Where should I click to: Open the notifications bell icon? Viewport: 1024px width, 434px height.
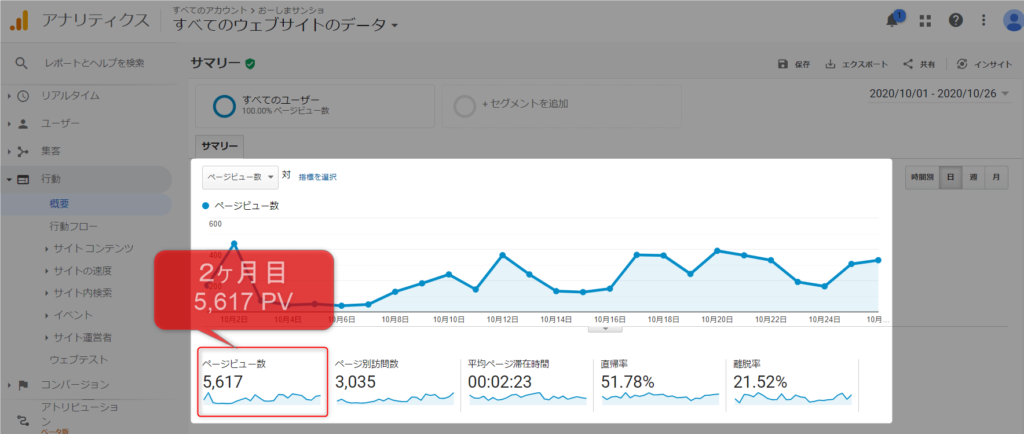pos(893,21)
